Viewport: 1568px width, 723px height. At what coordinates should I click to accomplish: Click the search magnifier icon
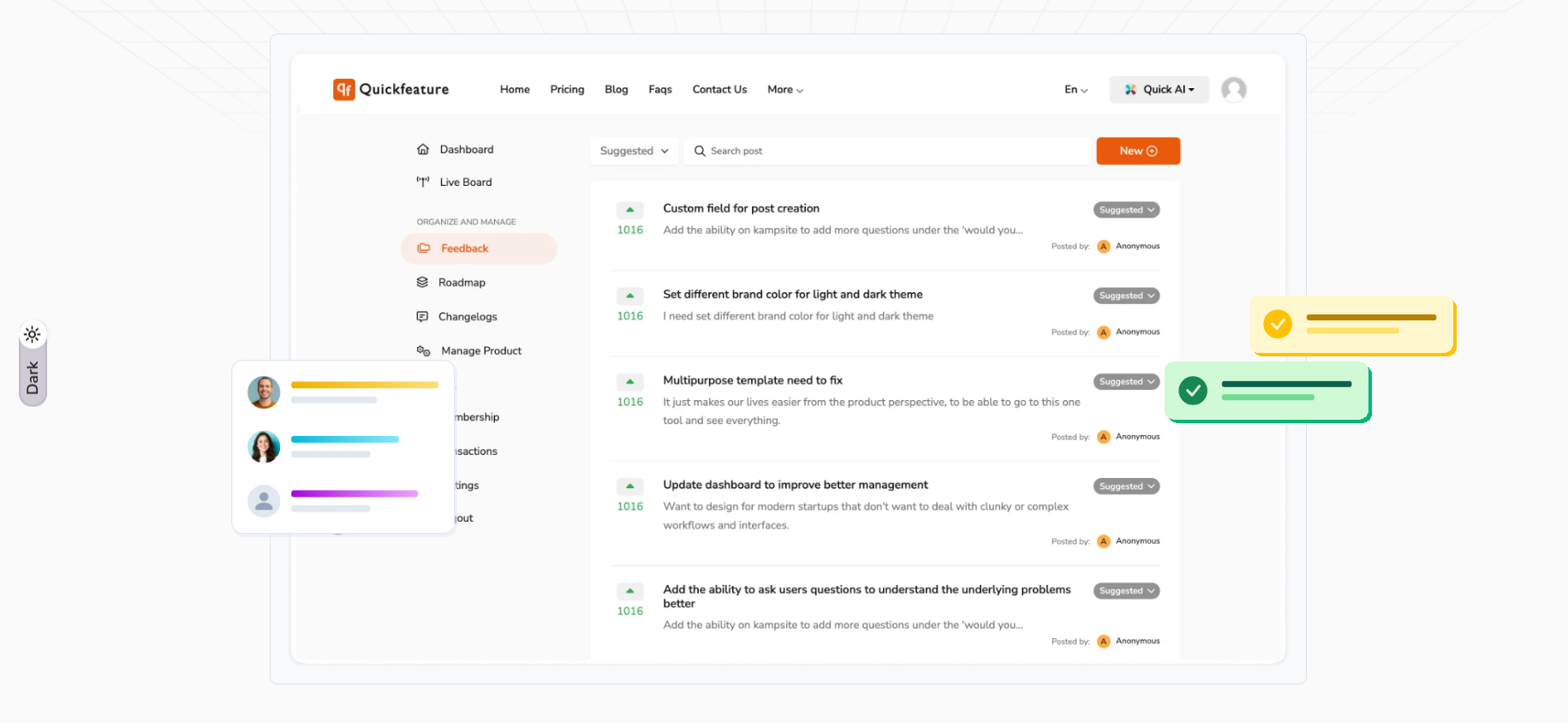(x=700, y=151)
